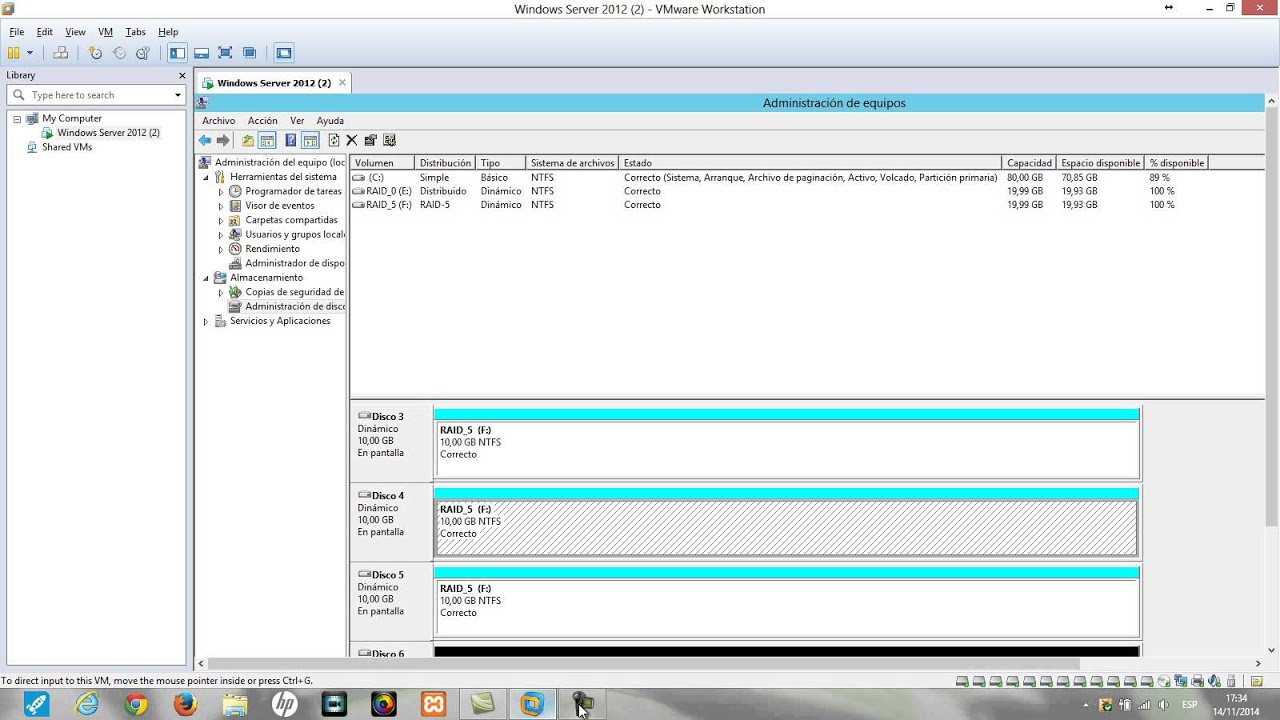
Task: Open the VMware VM menu
Action: click(x=105, y=32)
